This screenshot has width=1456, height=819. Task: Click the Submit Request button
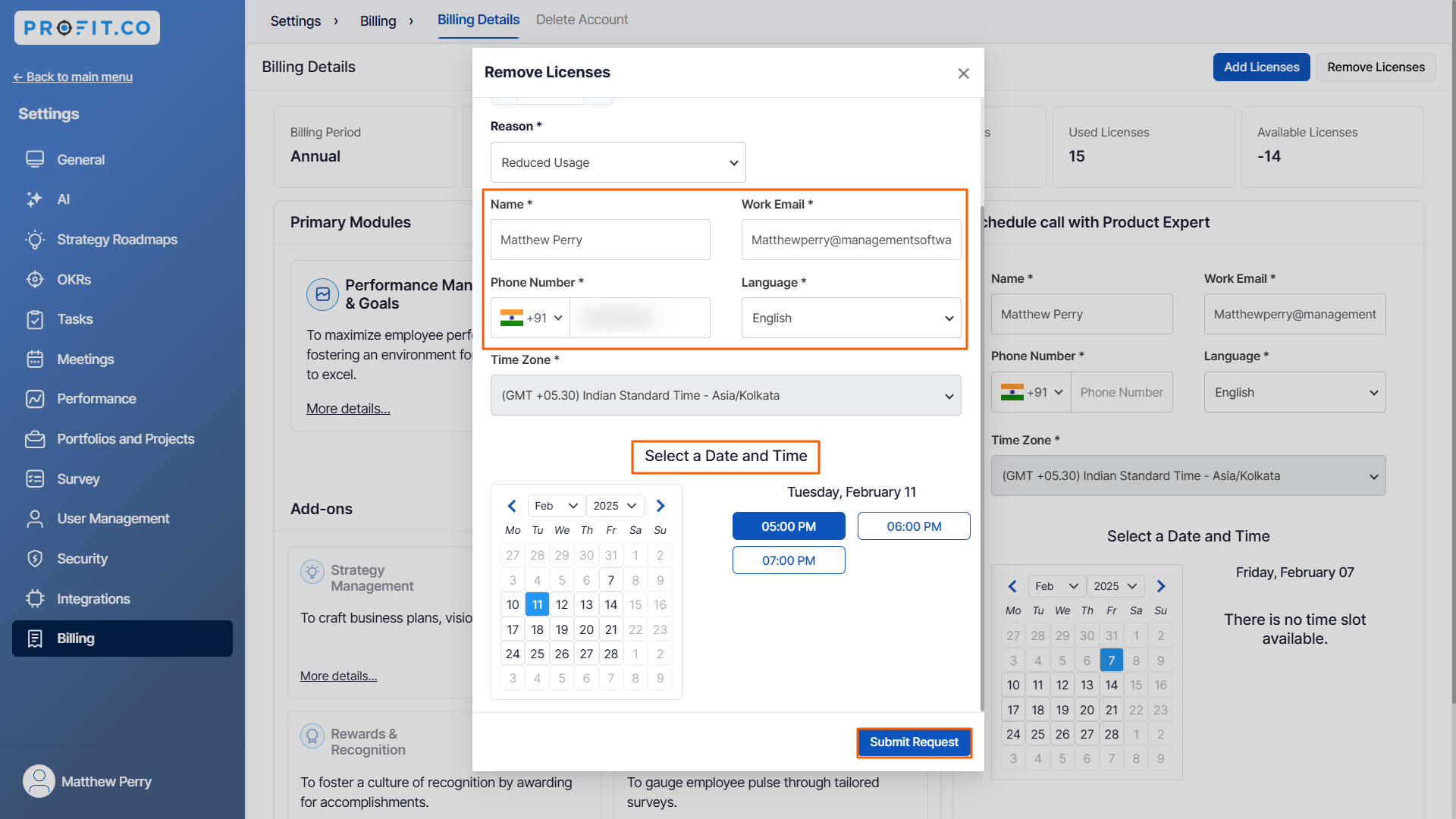click(x=914, y=742)
